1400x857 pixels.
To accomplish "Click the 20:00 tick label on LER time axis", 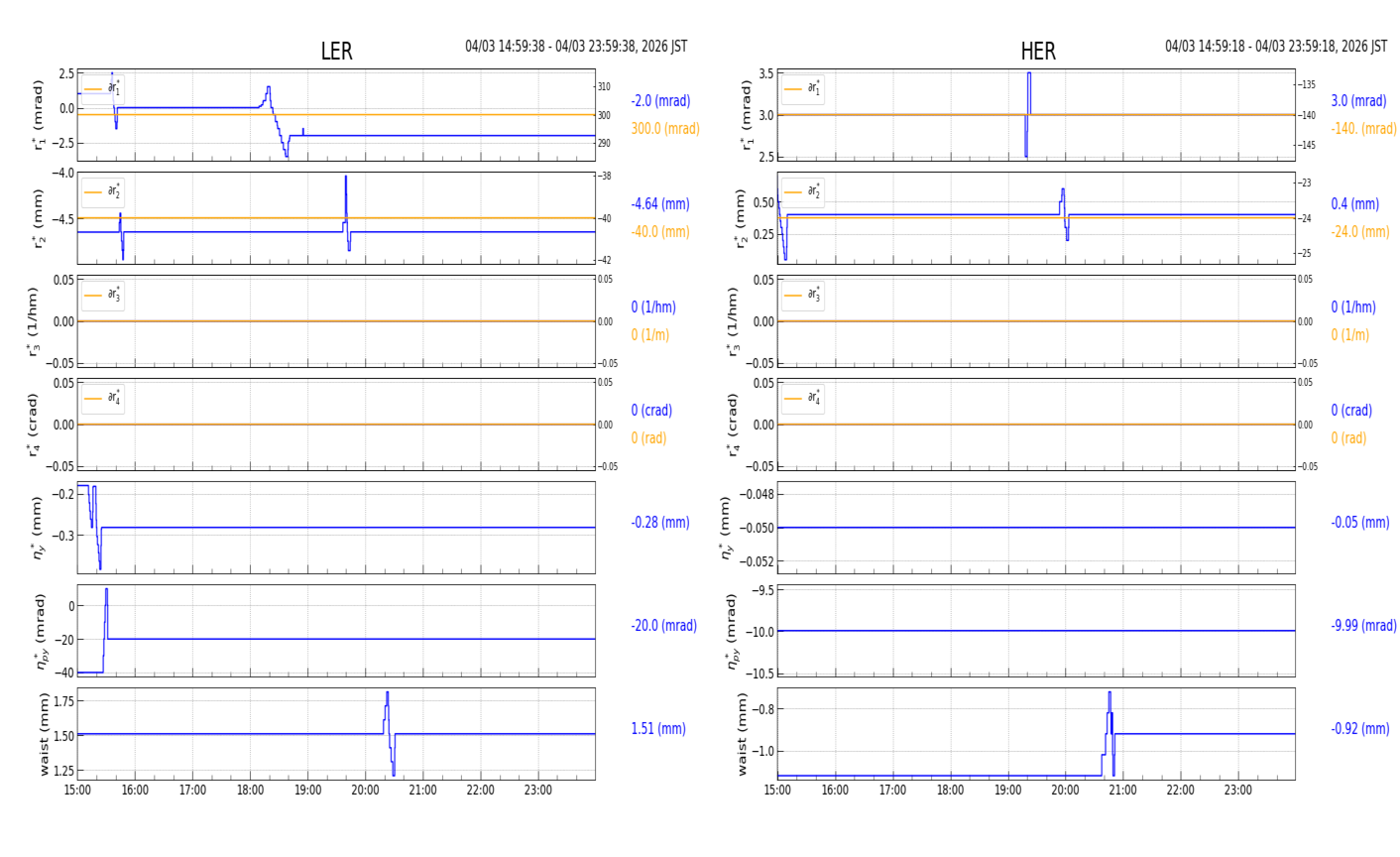I will [x=365, y=791].
